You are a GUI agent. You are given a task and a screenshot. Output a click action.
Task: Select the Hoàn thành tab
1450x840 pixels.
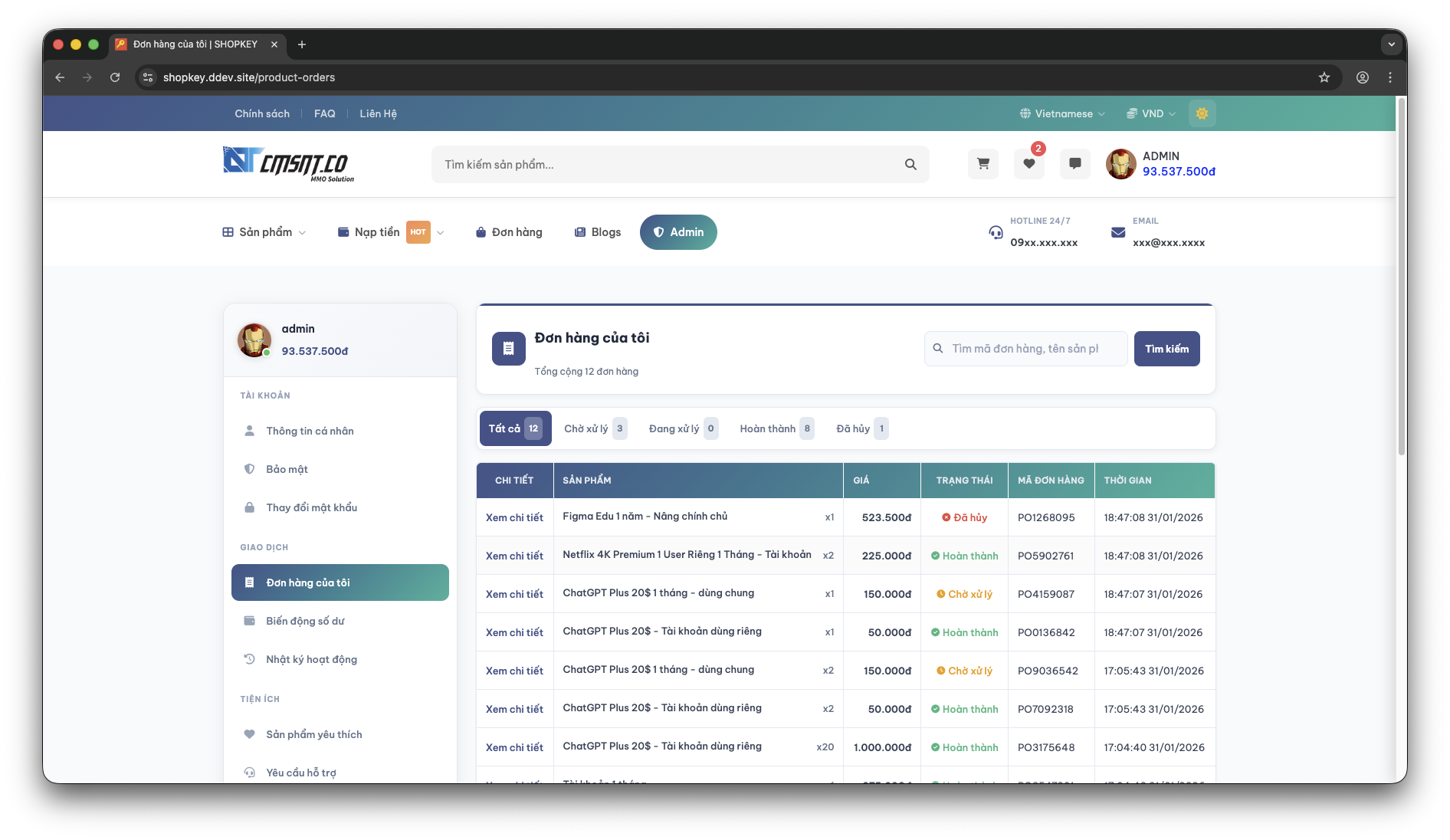tap(776, 428)
